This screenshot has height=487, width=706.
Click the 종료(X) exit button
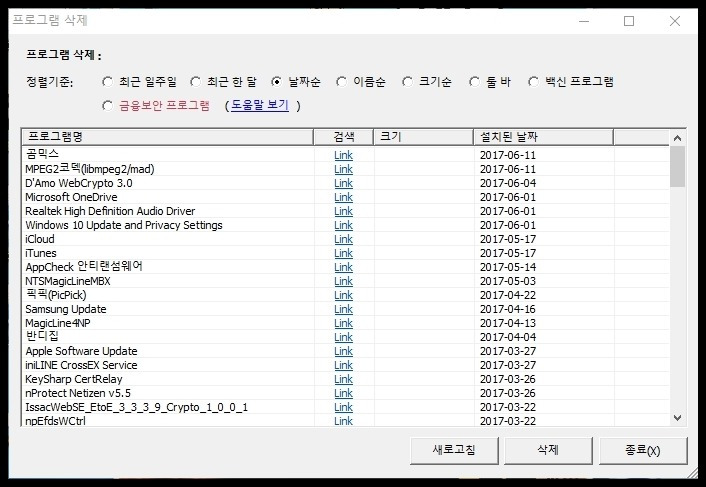pyautogui.click(x=643, y=450)
